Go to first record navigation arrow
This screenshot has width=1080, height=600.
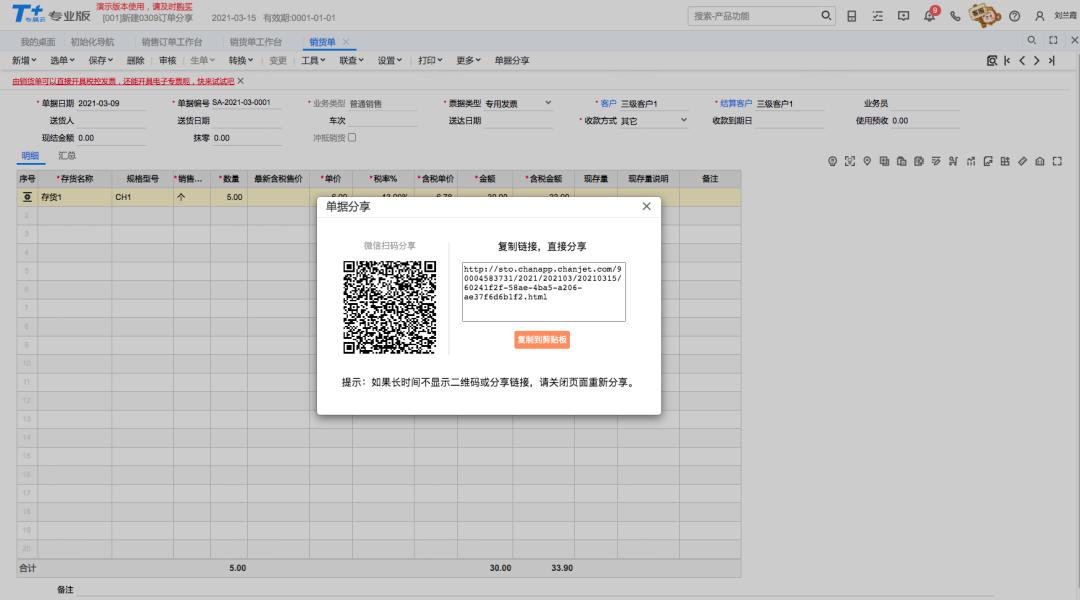(x=1007, y=61)
